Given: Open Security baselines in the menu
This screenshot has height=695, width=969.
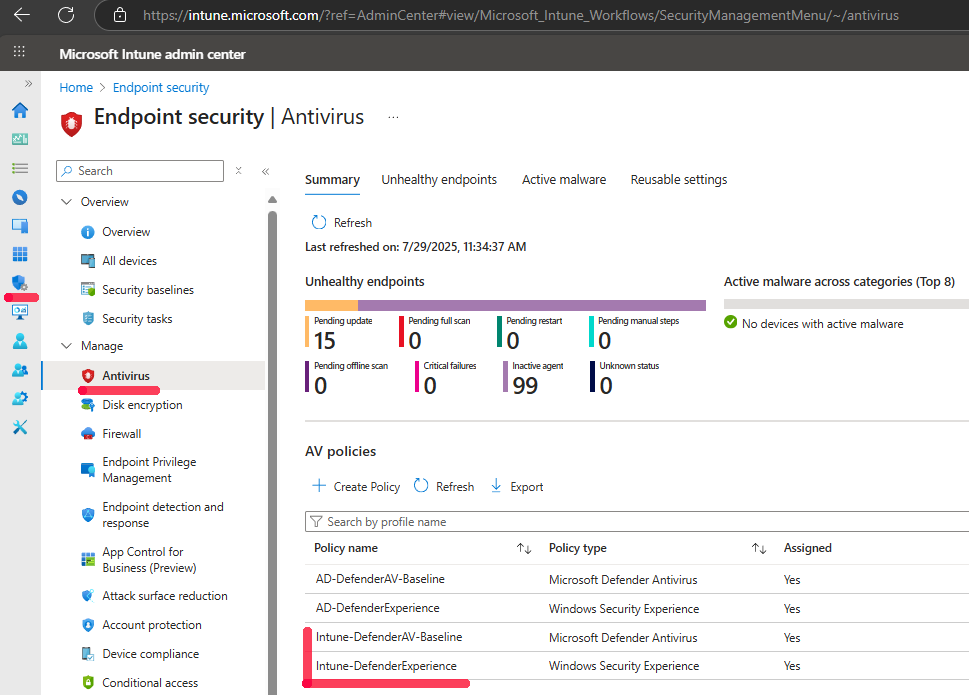Looking at the screenshot, I should pyautogui.click(x=148, y=290).
